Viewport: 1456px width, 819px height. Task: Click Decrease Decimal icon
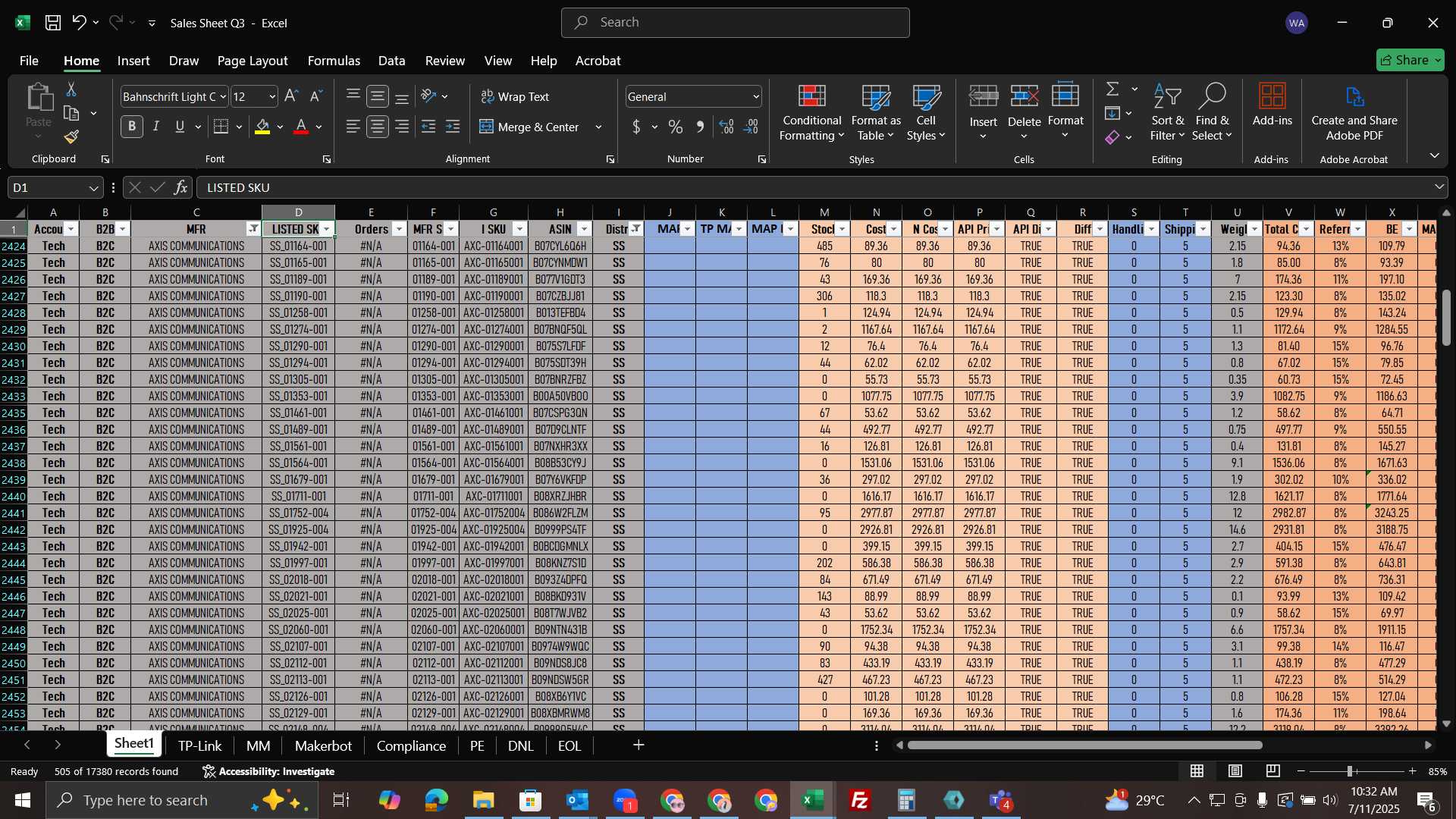751,127
